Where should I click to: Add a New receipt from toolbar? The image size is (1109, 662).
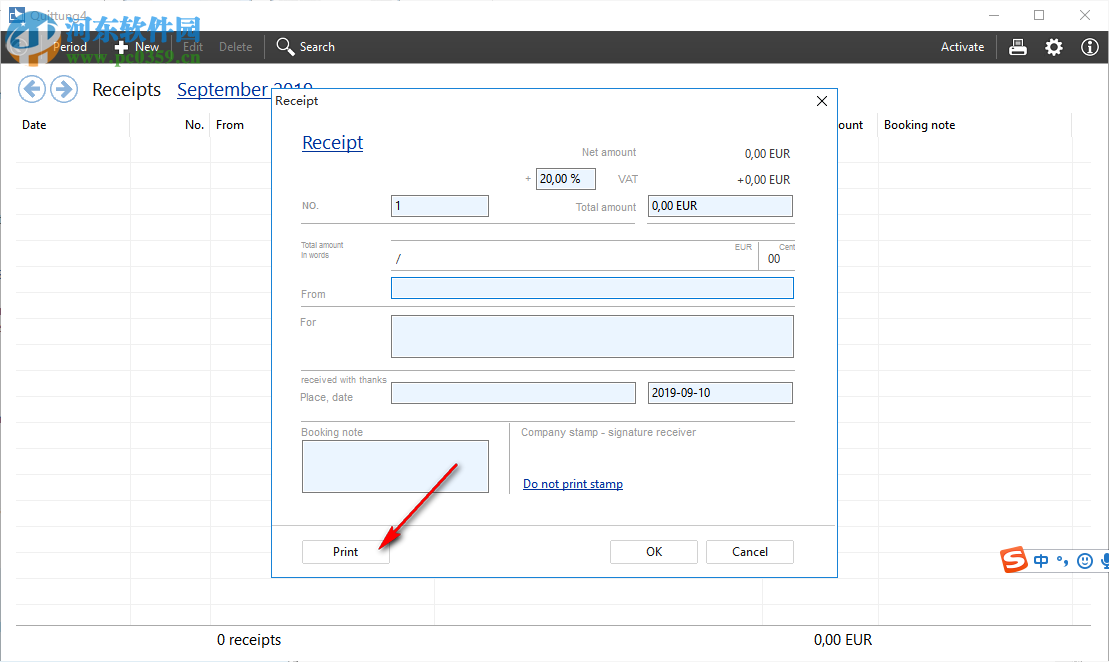pyautogui.click(x=136, y=47)
